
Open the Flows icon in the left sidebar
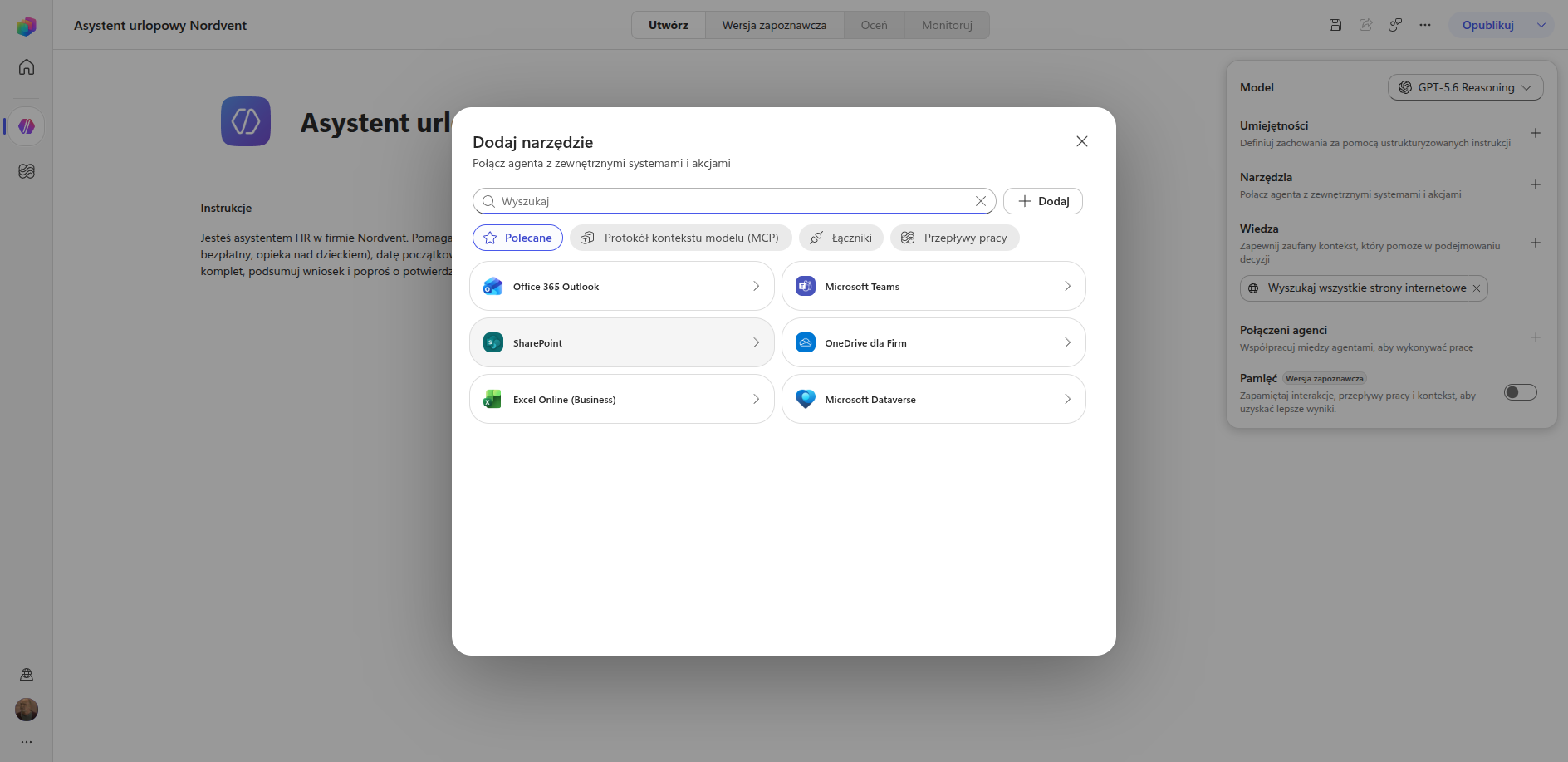pyautogui.click(x=27, y=171)
